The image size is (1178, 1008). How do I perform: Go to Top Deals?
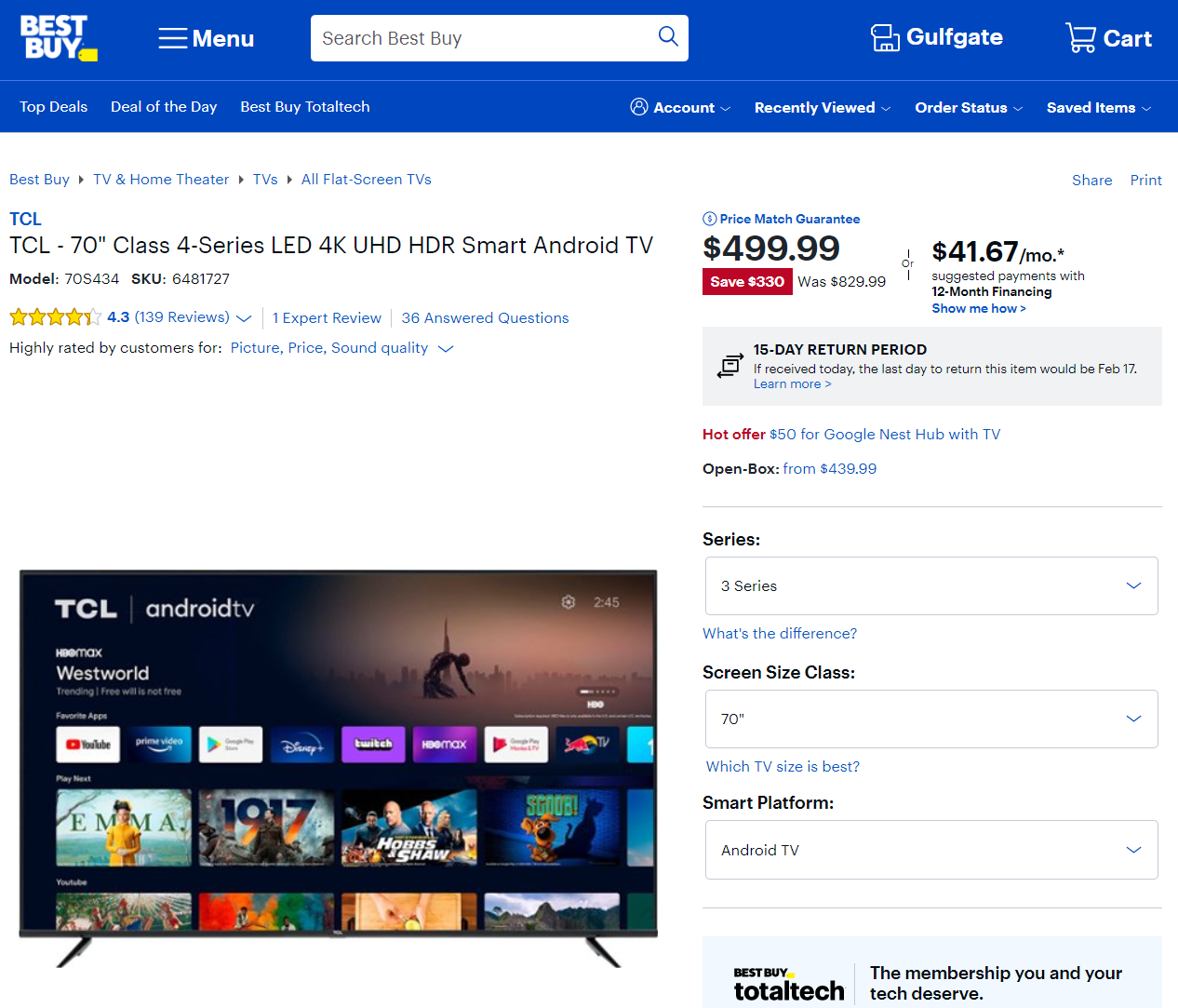point(54,107)
